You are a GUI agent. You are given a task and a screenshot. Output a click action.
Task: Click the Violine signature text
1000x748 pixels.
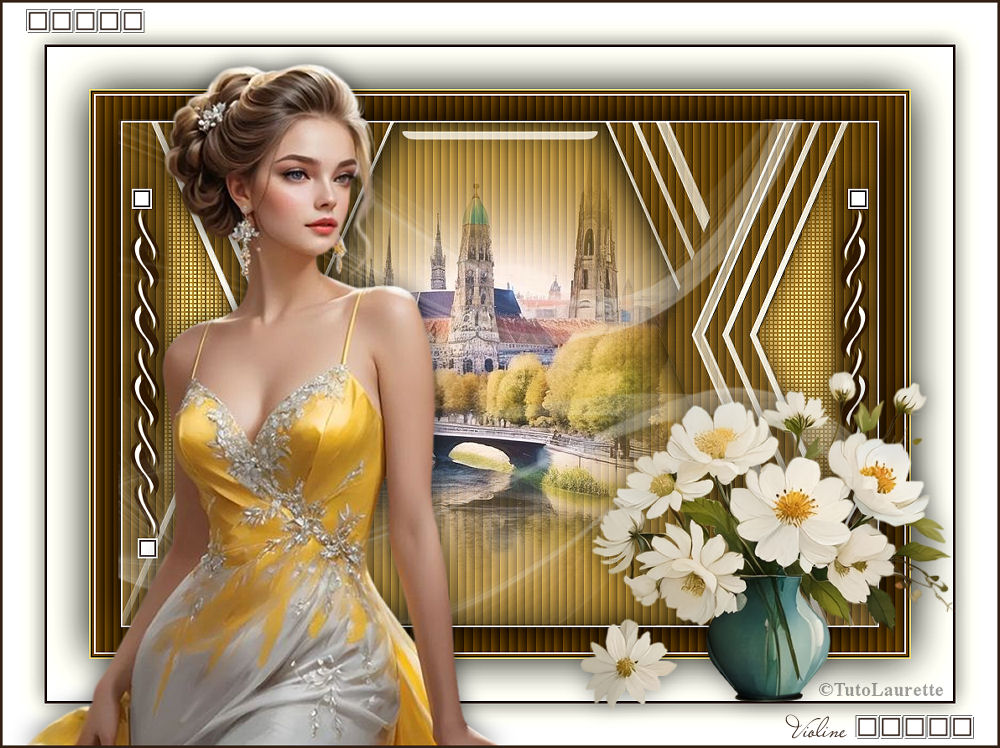click(816, 728)
